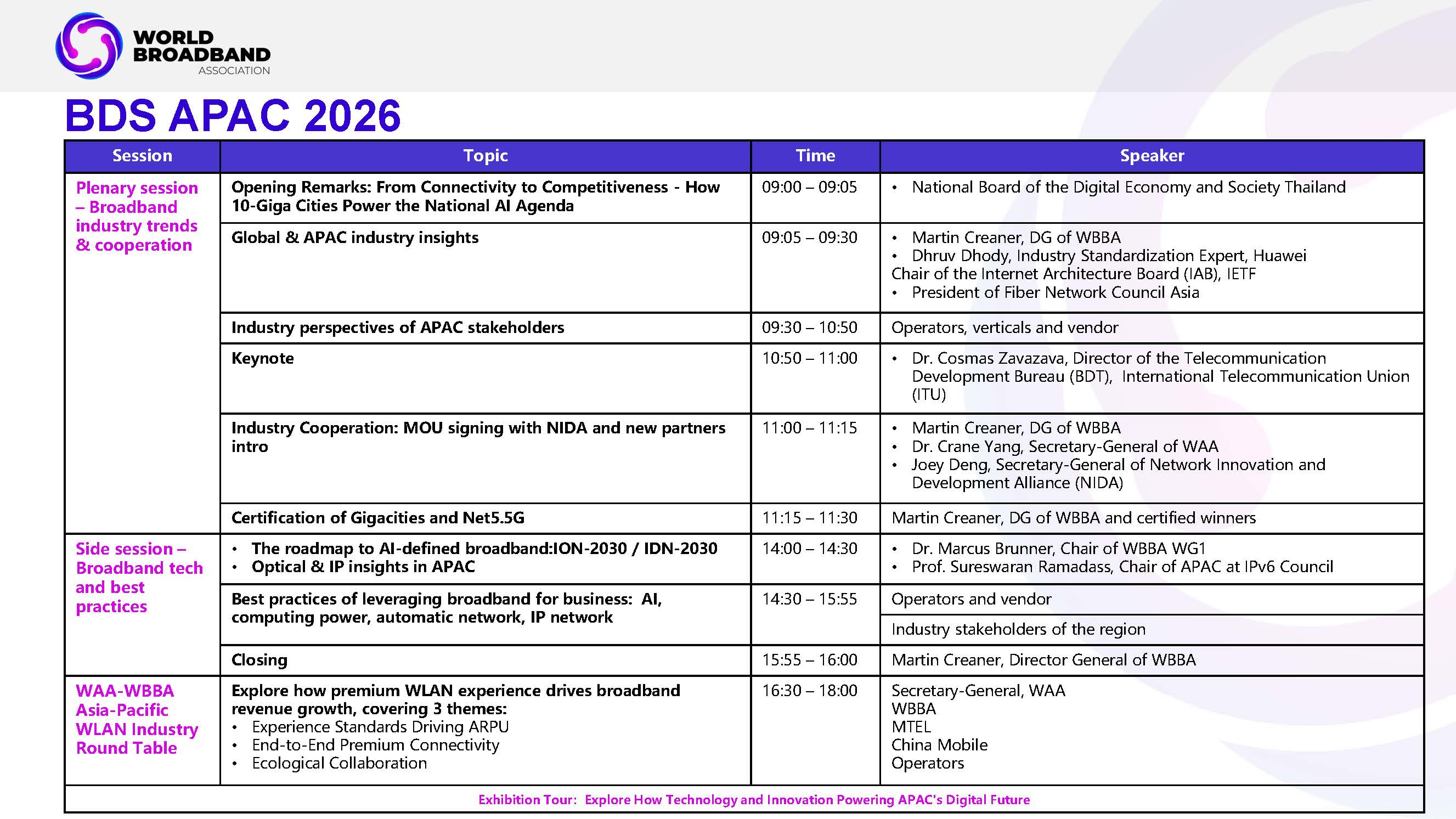Screen dimensions: 1456x819
Task: Click Secretary-General, WAA speaker line
Action: tap(978, 691)
